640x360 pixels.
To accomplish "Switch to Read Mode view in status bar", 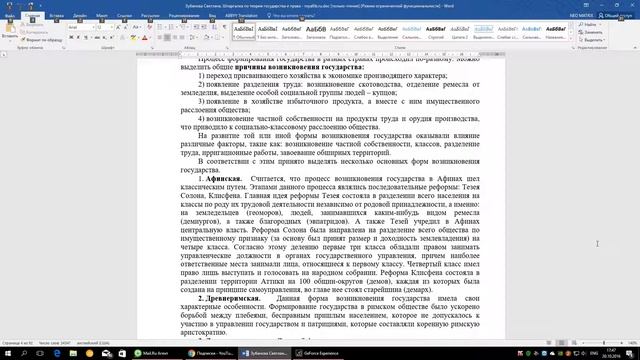I will click(549, 343).
